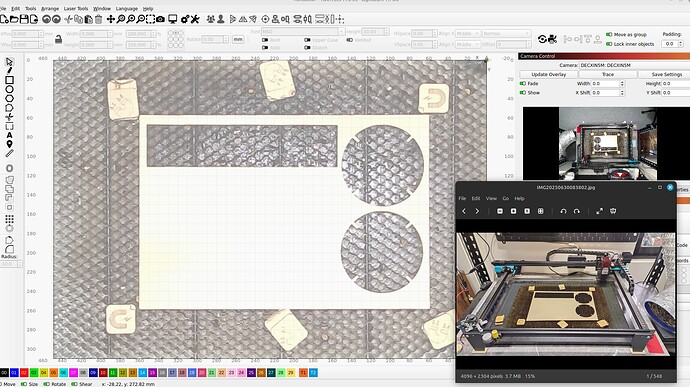
Task: Select the Measure ruler tool
Action: (9, 154)
